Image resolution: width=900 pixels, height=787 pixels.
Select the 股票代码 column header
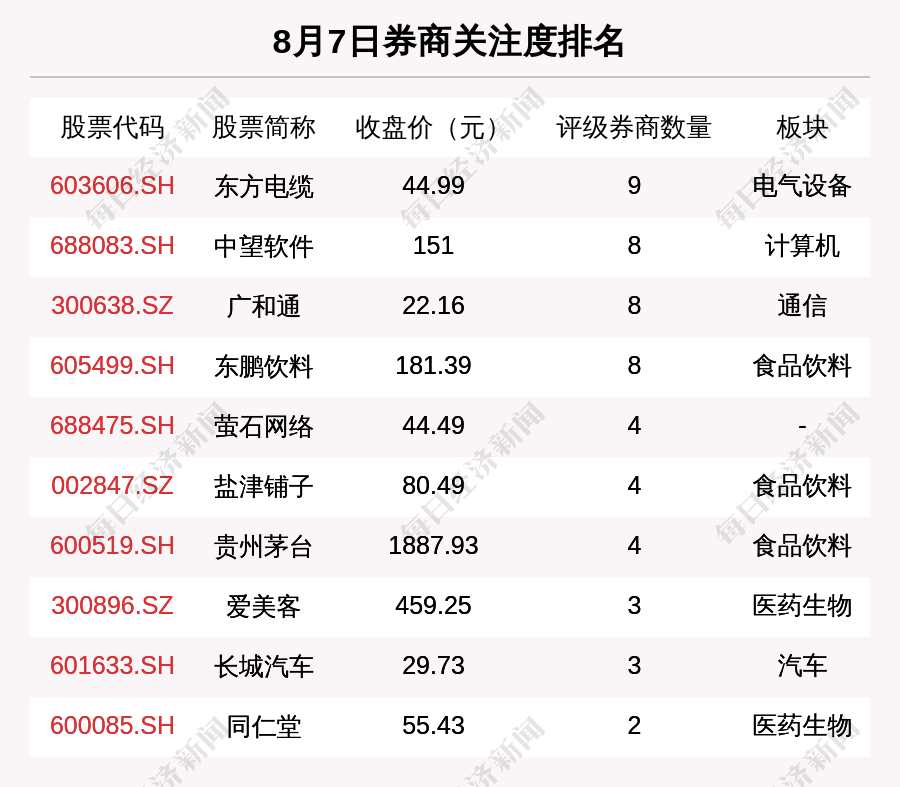click(x=112, y=127)
